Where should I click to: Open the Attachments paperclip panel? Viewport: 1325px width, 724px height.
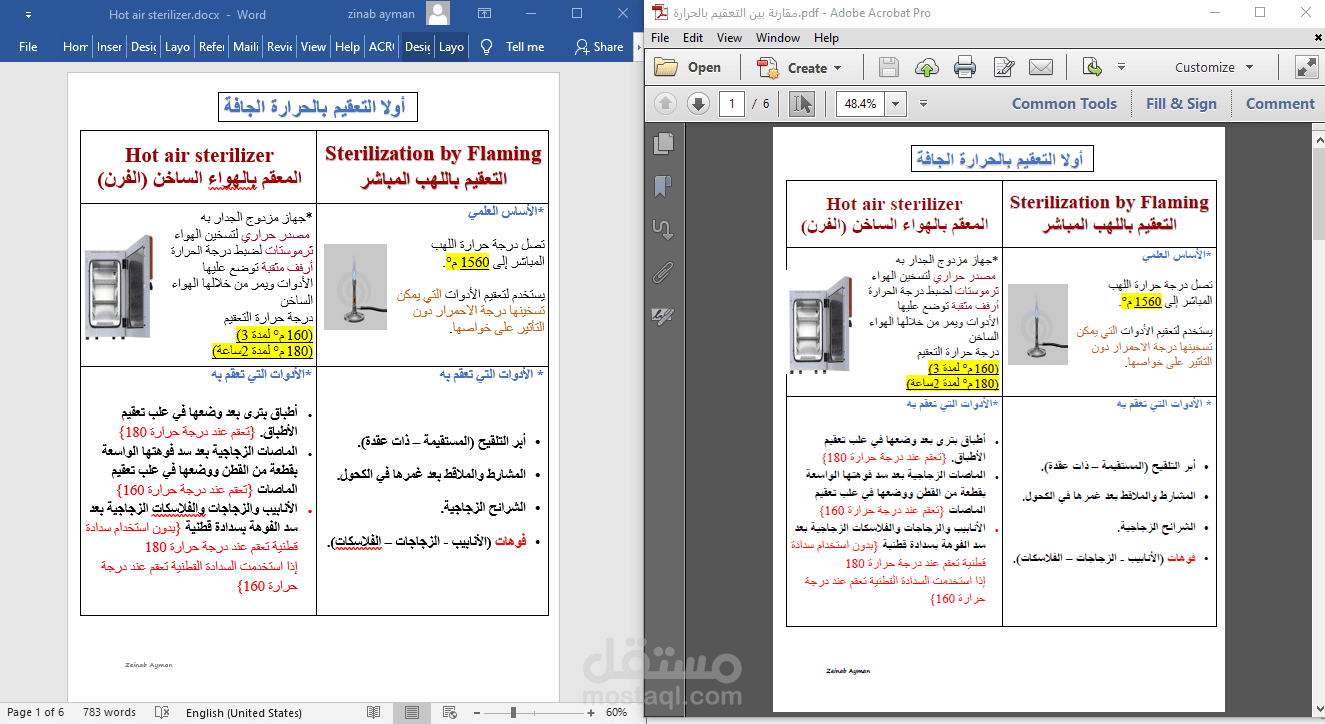pyautogui.click(x=662, y=271)
